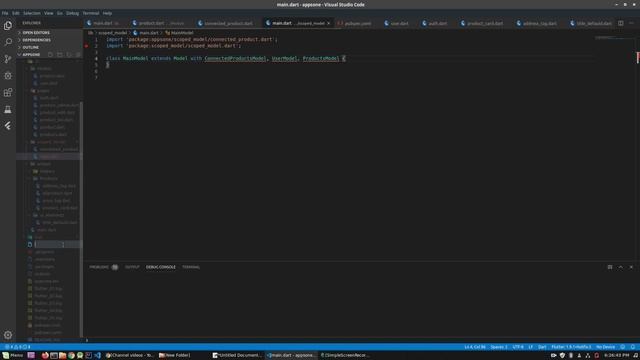Toggle the breakpoint on line 2
The image size is (640, 360).
point(86,46)
